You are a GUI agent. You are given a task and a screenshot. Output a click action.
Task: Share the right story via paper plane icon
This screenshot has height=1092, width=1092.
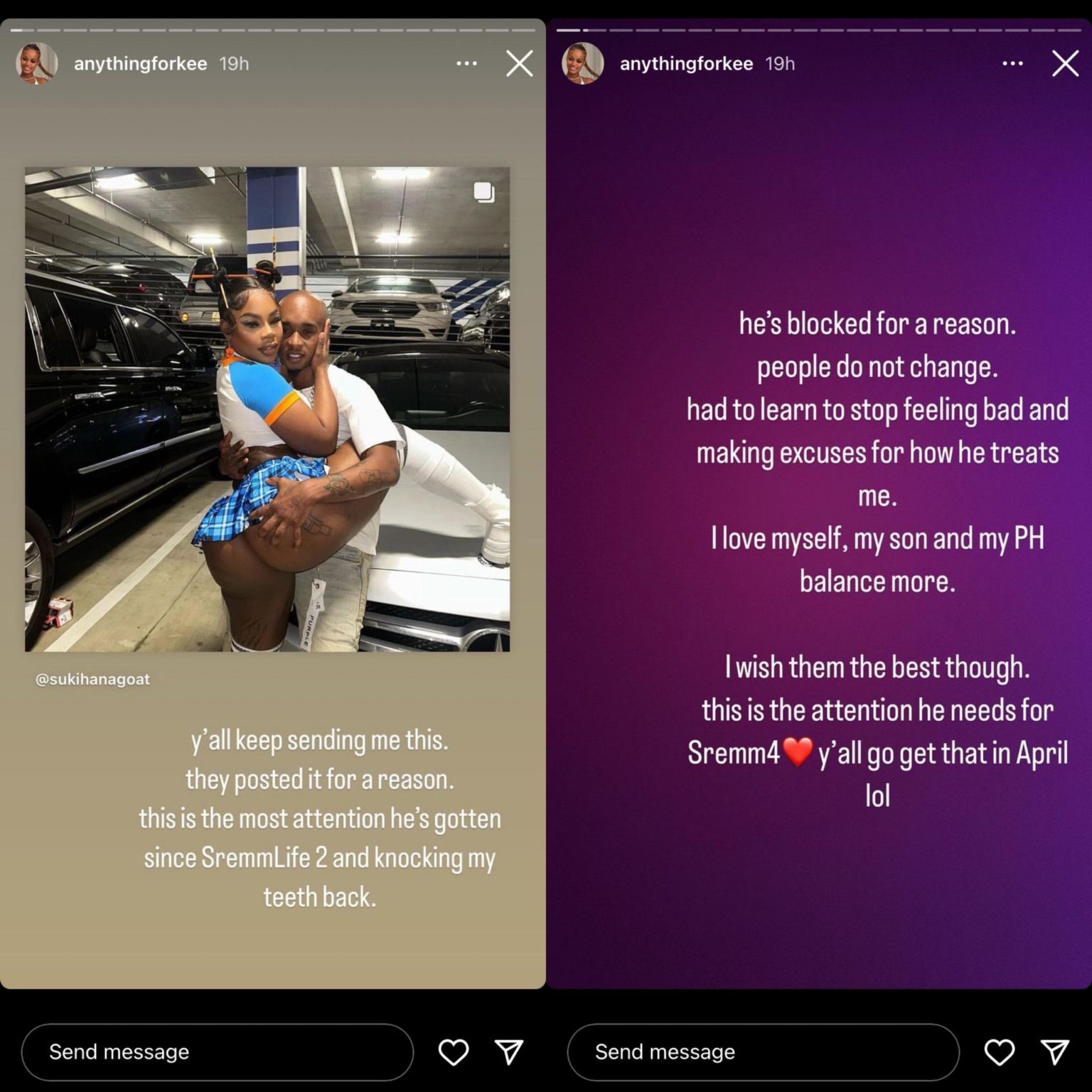point(1055,1051)
